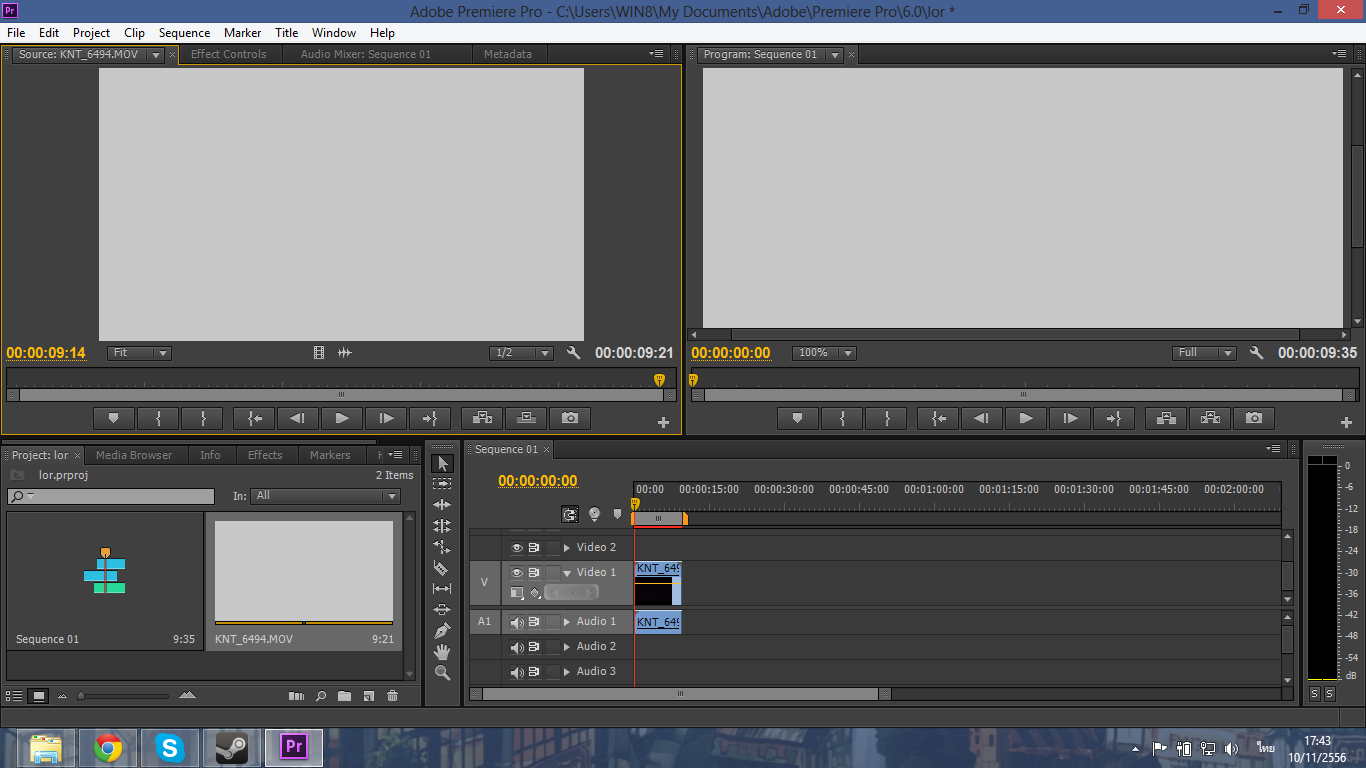Open Source monitor Fit zoom dropdown
The image size is (1366, 768).
pyautogui.click(x=139, y=353)
